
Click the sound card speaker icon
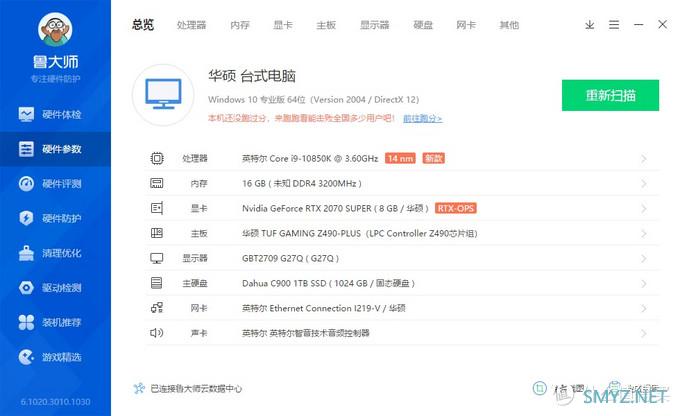[x=157, y=333]
